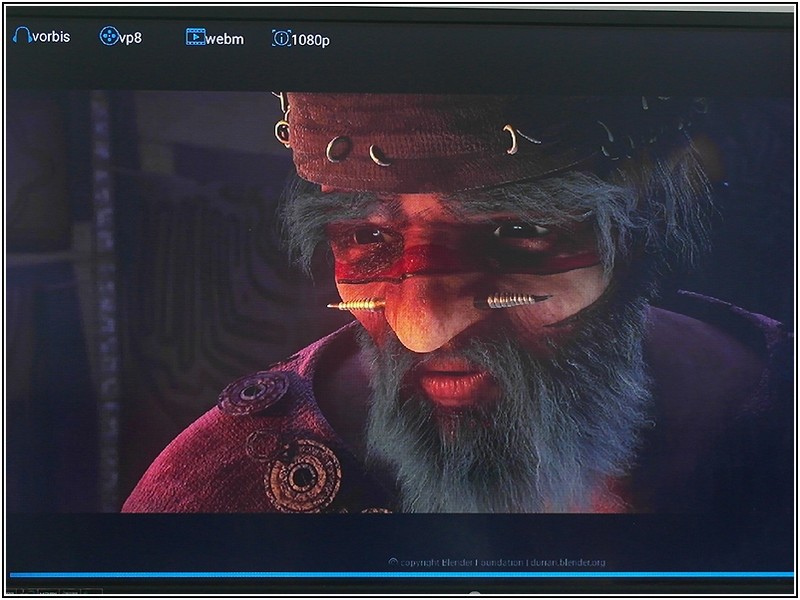Click the film reel video codec icon
Image resolution: width=800 pixels, height=600 pixels.
tap(109, 36)
